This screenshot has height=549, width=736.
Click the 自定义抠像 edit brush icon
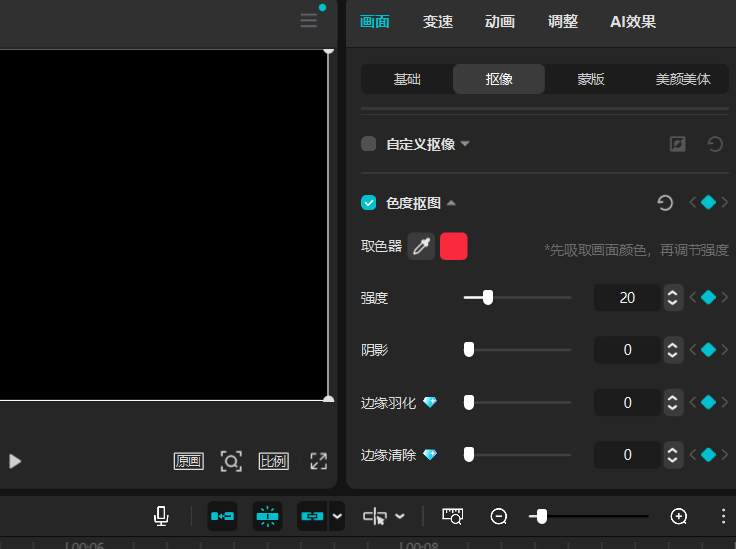(677, 144)
